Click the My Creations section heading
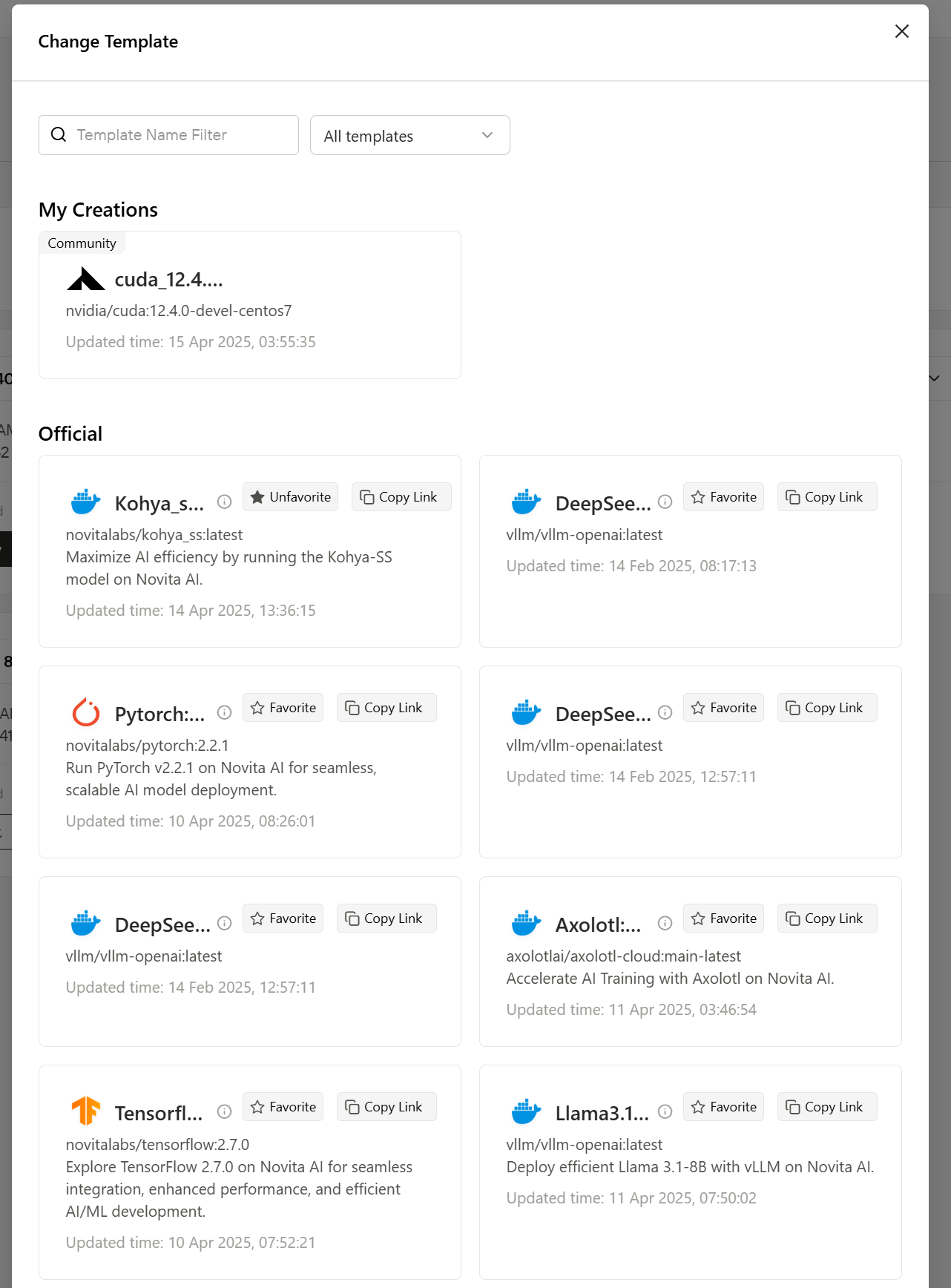Screen dimensions: 951x1288 [x=98, y=210]
